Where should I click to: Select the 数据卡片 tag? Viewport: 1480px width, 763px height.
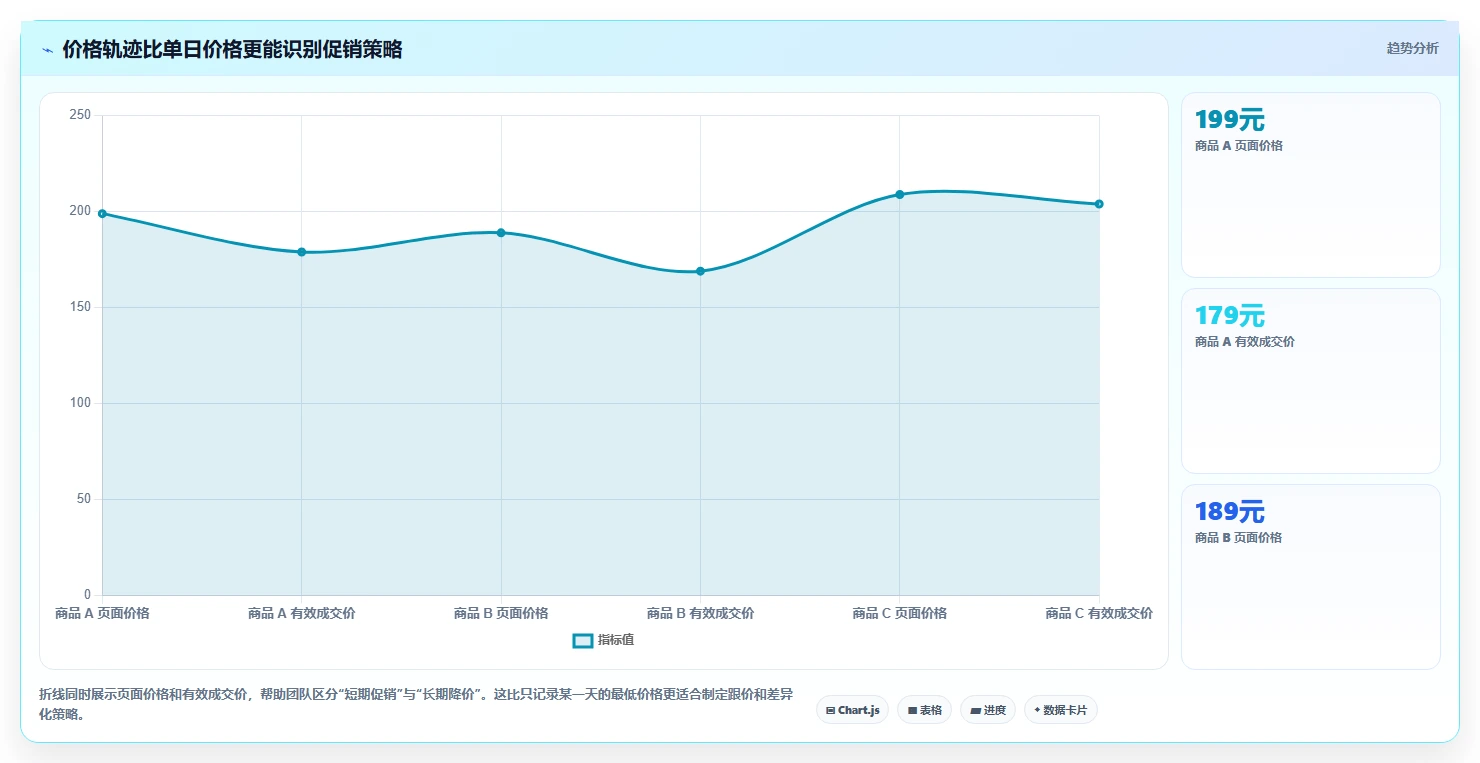click(x=1061, y=710)
